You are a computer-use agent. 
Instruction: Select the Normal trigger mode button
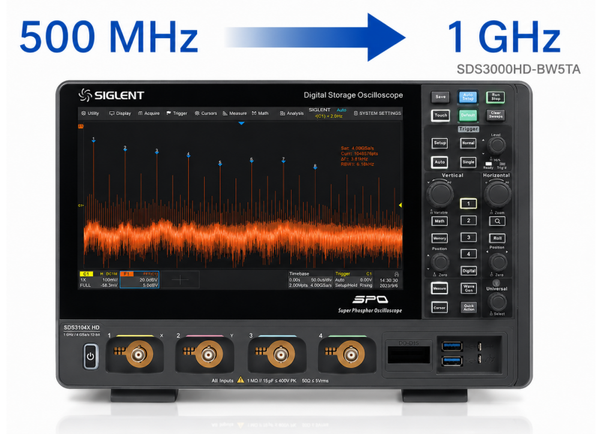(468, 143)
